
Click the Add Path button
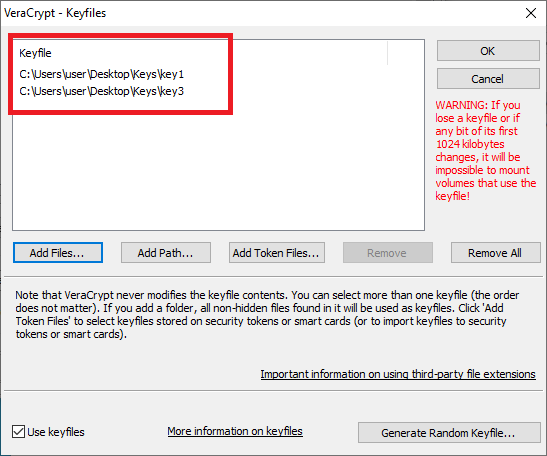pyautogui.click(x=166, y=253)
